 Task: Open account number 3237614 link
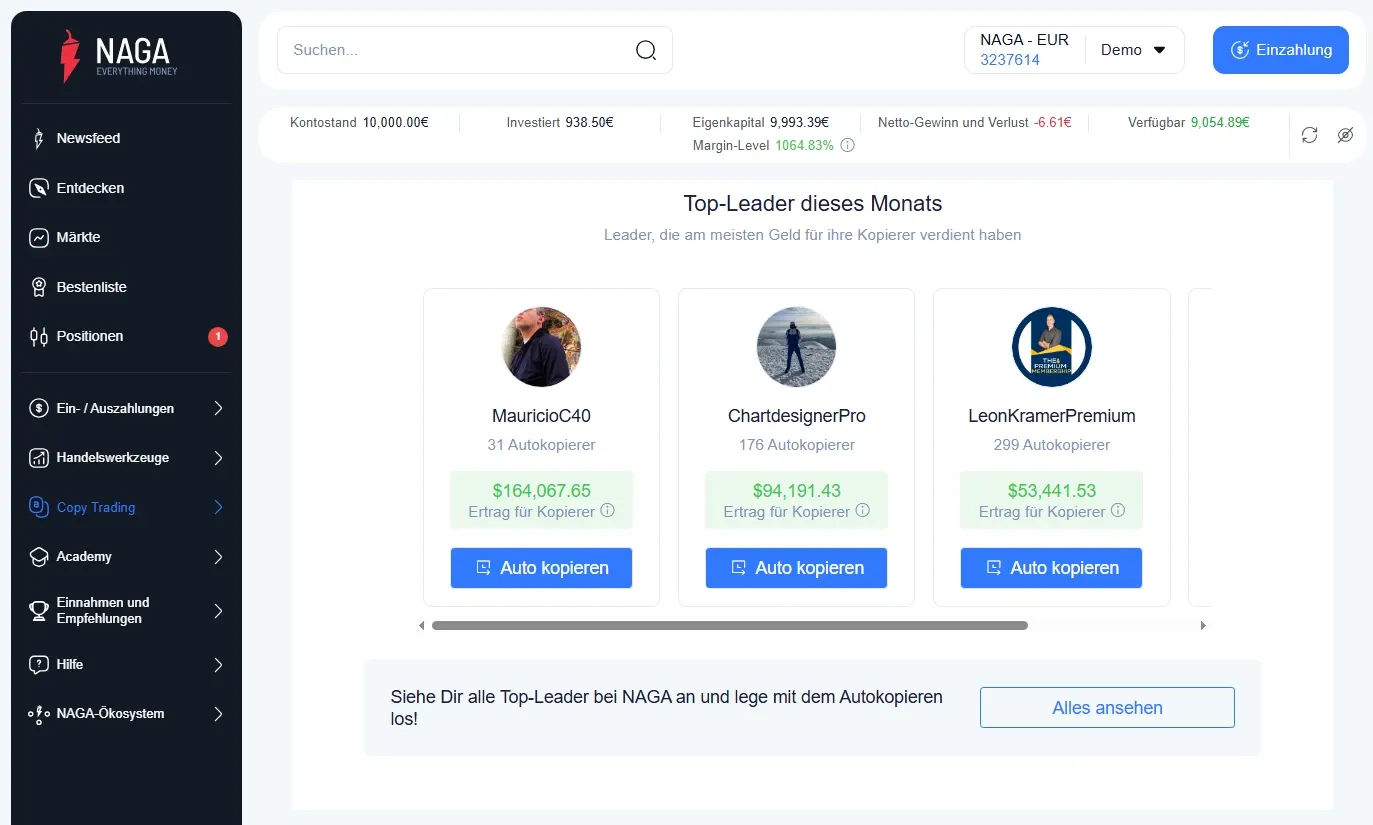coord(1010,60)
